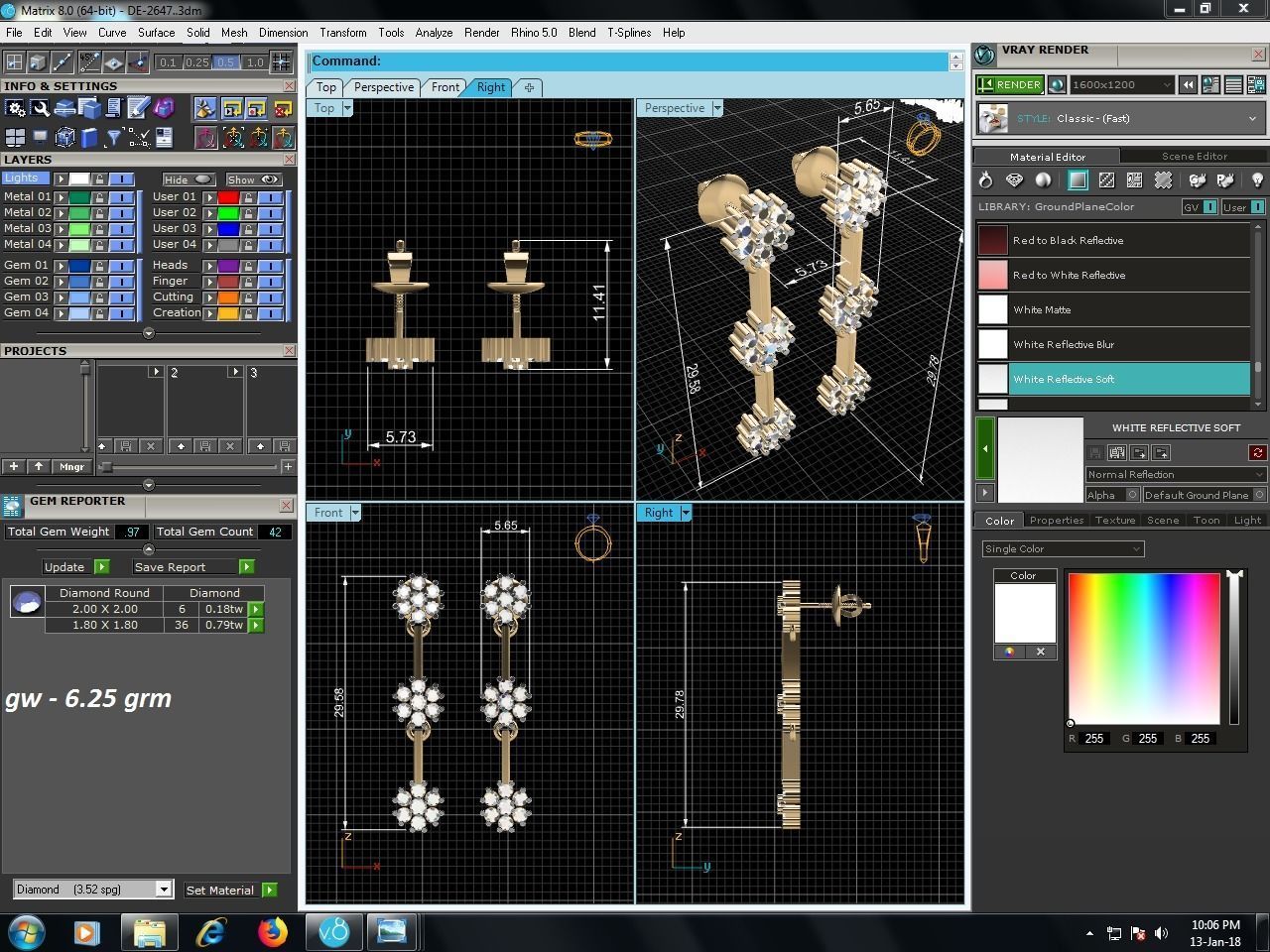Switch to the Perspective viewport tab
1270x952 pixels.
coord(384,87)
